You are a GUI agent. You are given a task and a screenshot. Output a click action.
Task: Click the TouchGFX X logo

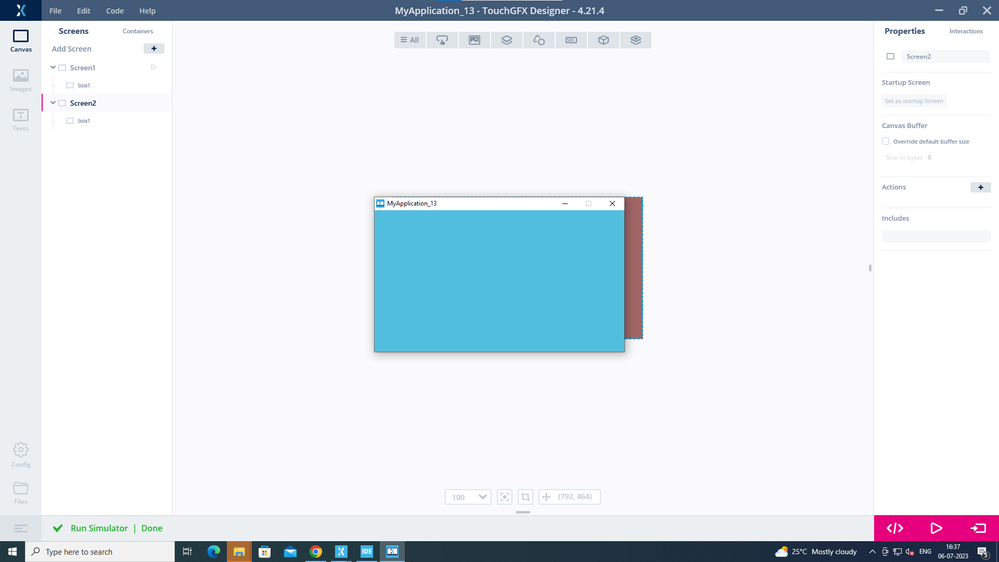(20, 10)
